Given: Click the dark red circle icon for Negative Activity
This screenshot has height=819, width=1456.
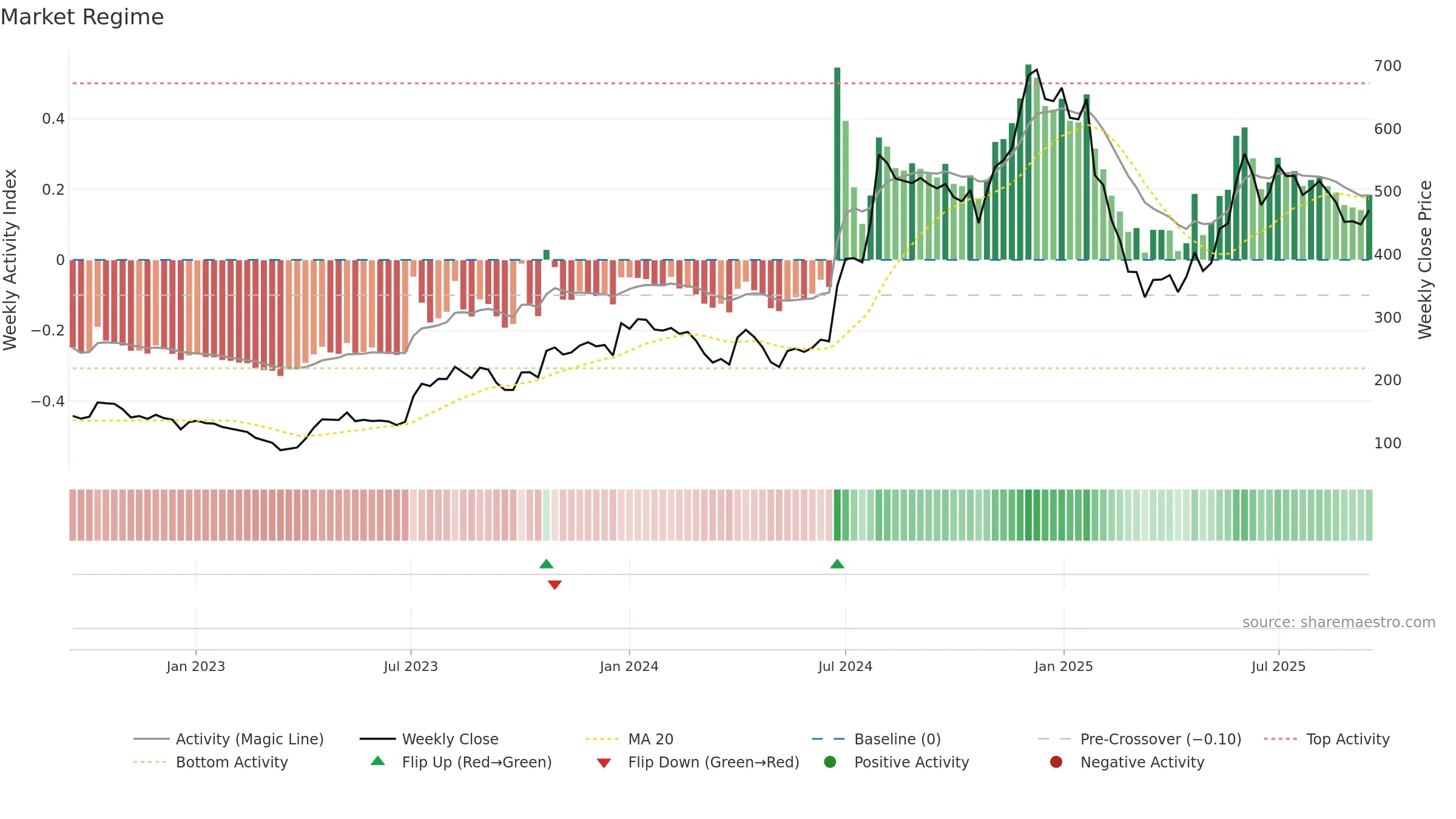Looking at the screenshot, I should point(1056,762).
